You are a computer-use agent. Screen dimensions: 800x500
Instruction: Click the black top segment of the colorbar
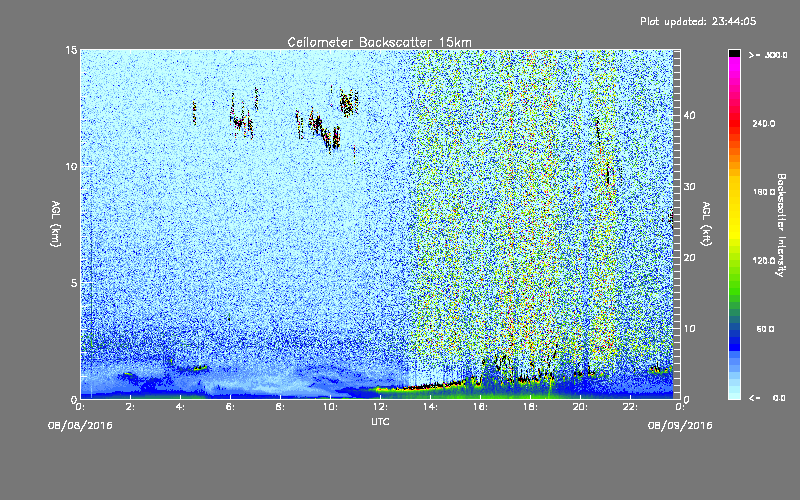coord(734,53)
